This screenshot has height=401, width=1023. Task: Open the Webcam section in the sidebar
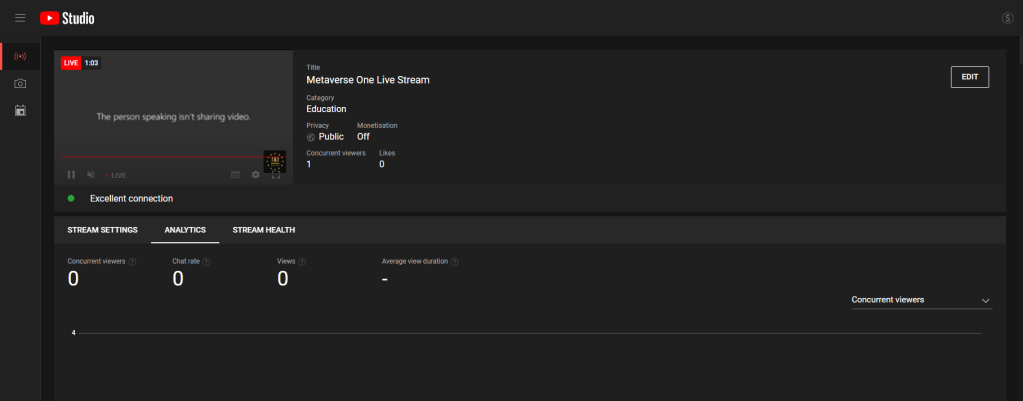(20, 83)
